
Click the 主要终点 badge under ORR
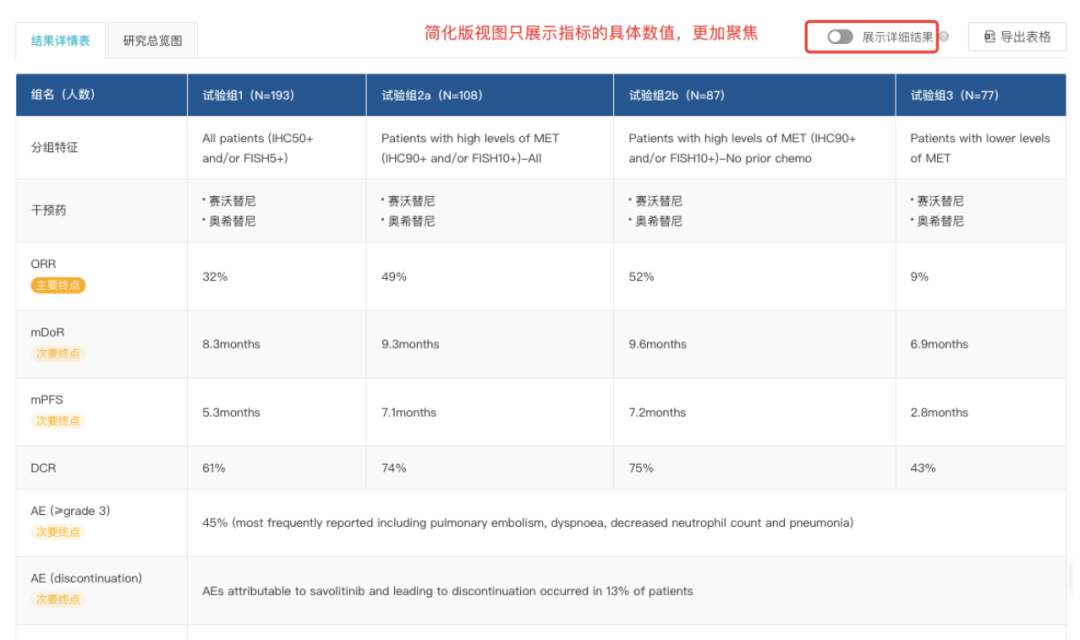[58, 285]
